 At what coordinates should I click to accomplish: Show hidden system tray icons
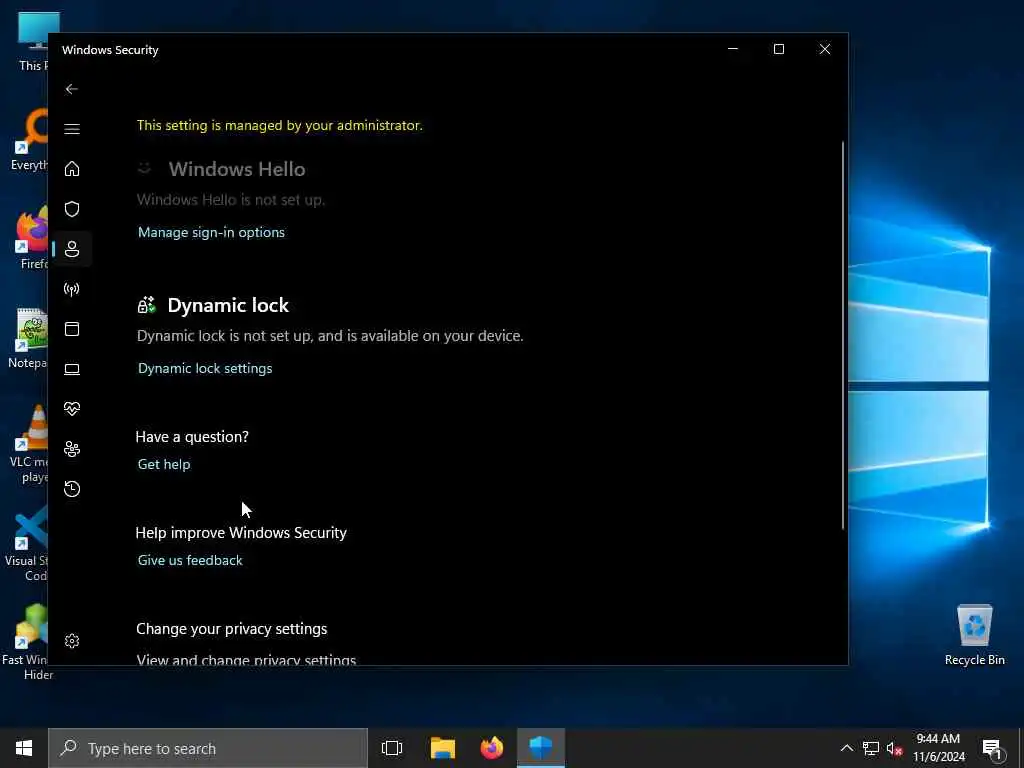[x=846, y=748]
